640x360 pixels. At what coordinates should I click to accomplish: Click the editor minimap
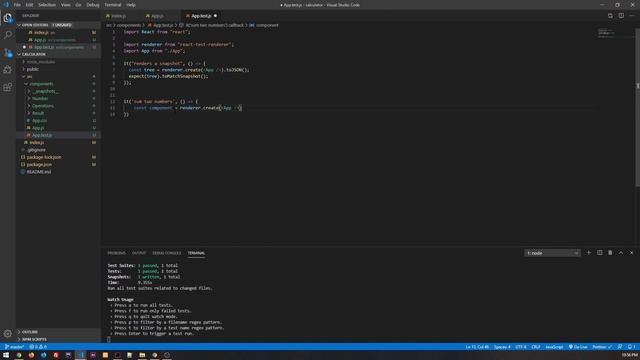point(616,33)
